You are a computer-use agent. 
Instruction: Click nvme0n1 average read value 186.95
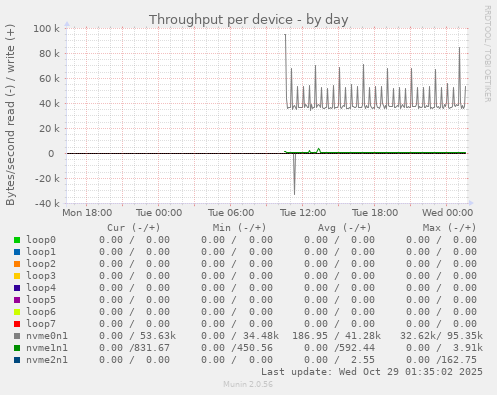(310, 336)
